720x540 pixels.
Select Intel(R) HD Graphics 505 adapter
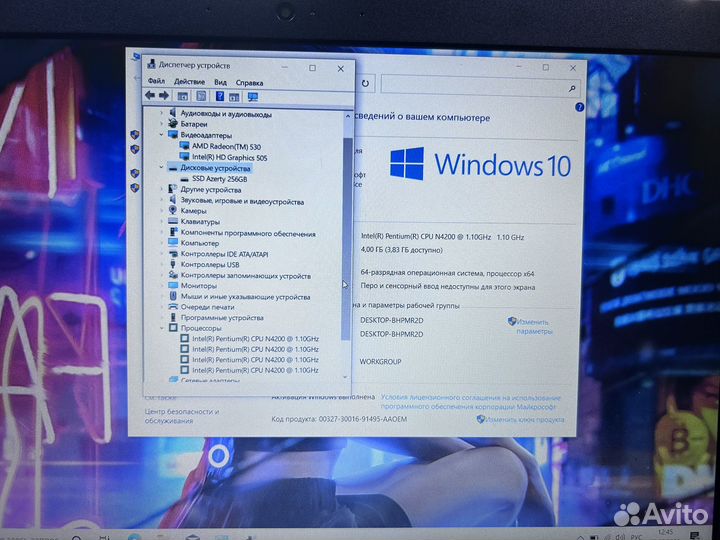click(230, 157)
